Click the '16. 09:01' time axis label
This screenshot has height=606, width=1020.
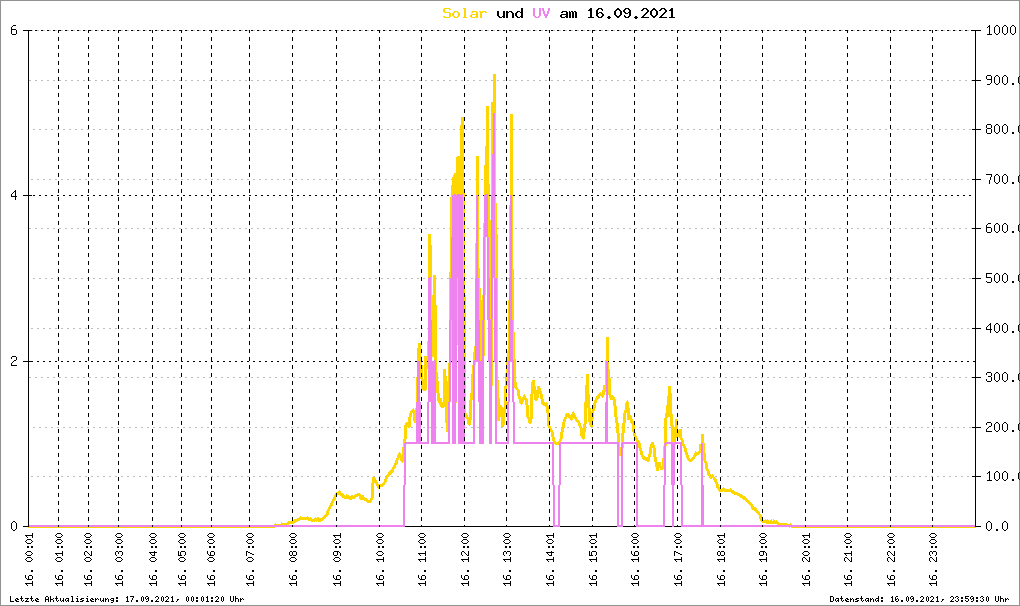click(x=337, y=559)
